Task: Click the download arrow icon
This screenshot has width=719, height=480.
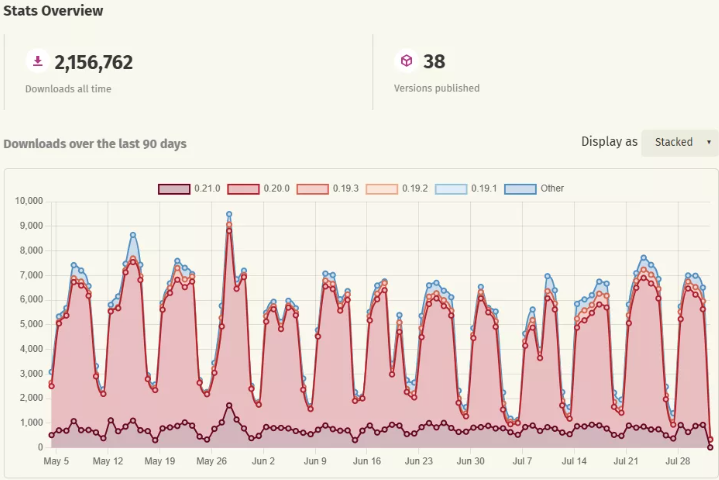Action: point(38,61)
